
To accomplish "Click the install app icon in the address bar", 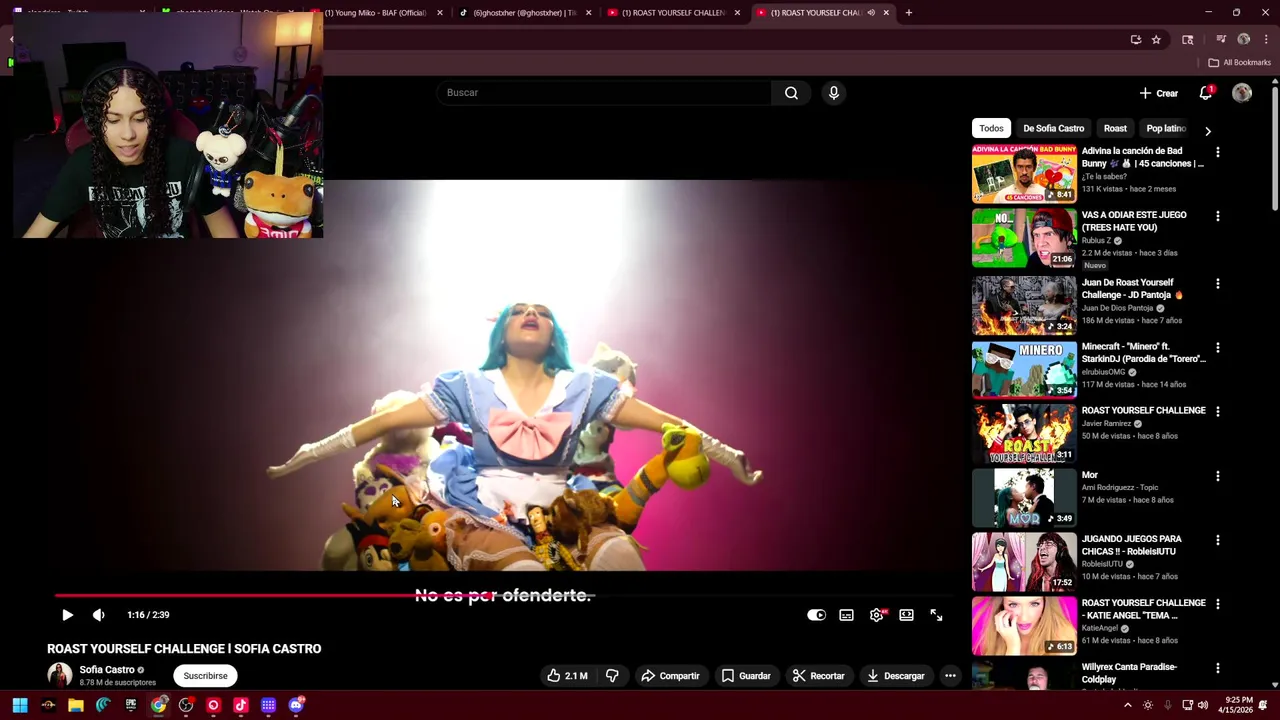I will (1136, 40).
